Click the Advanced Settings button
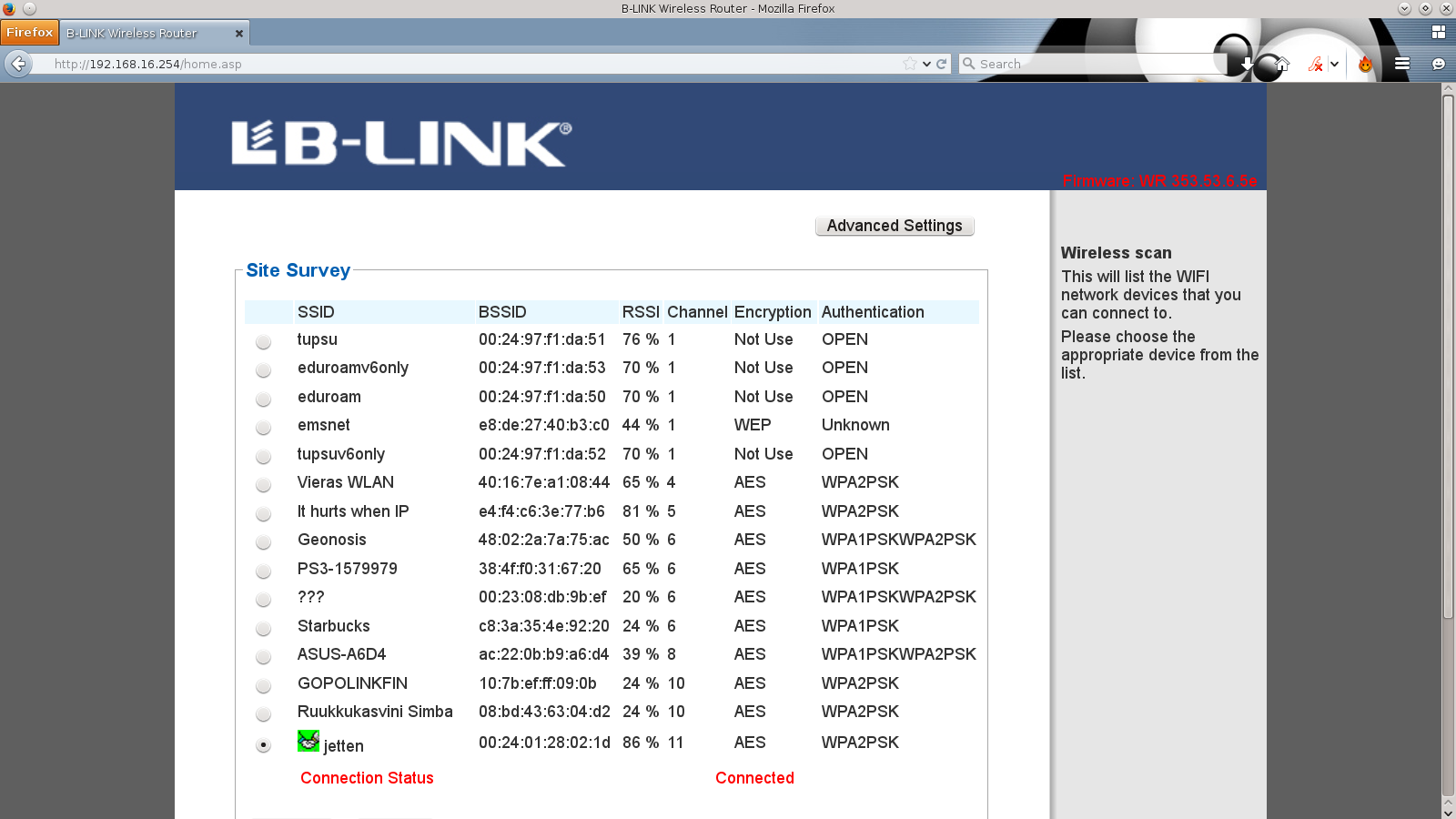The width and height of the screenshot is (1456, 819). pos(895,226)
